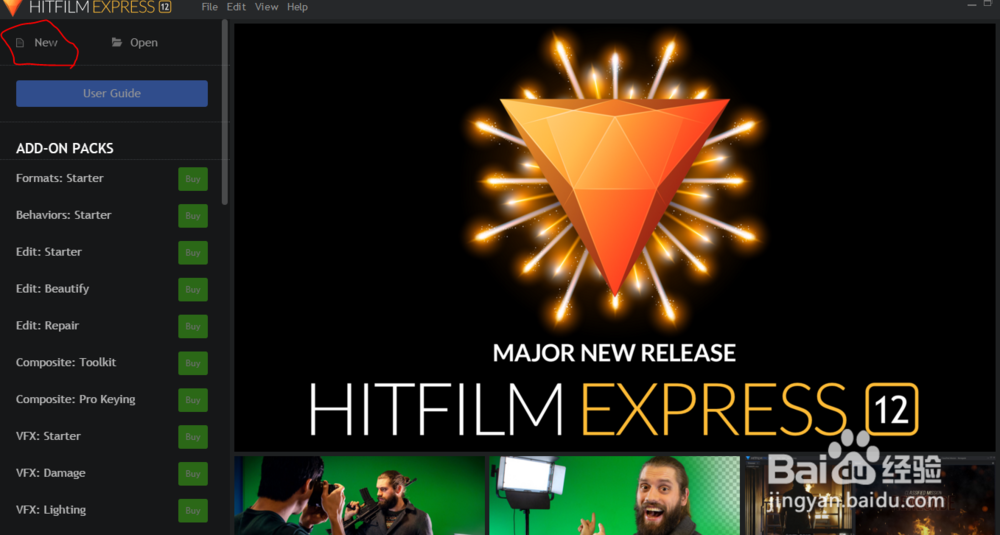Image resolution: width=1000 pixels, height=535 pixels.
Task: Select the VFX: Starter text
Action: (x=48, y=436)
